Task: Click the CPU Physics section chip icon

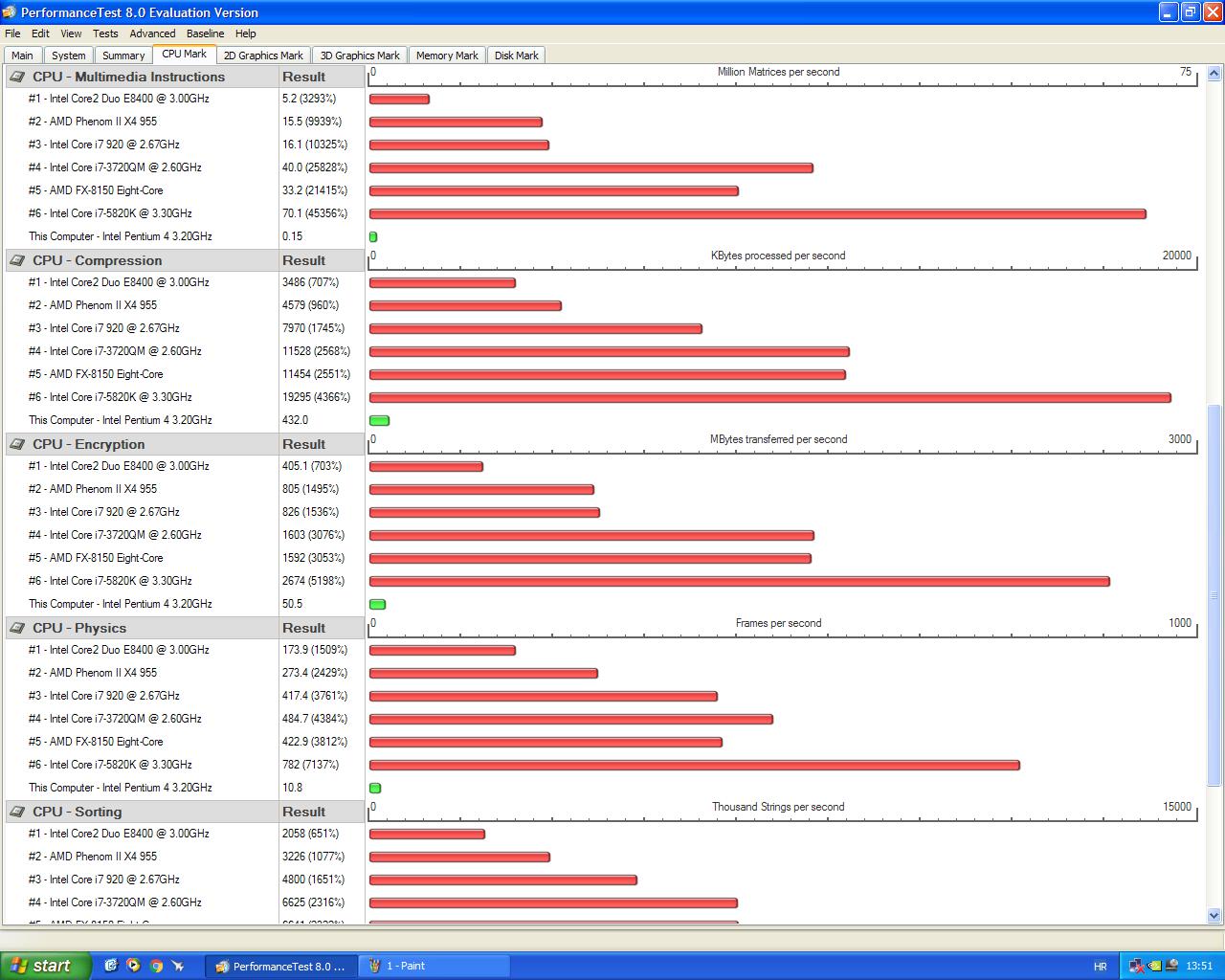Action: pyautogui.click(x=17, y=628)
